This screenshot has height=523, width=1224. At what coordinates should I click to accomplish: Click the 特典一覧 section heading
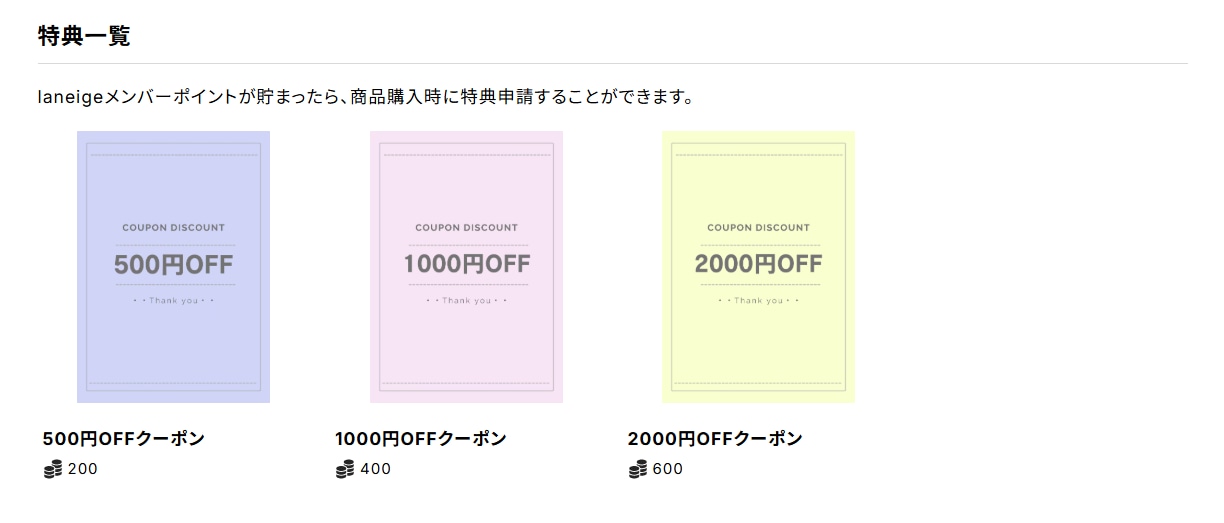84,36
